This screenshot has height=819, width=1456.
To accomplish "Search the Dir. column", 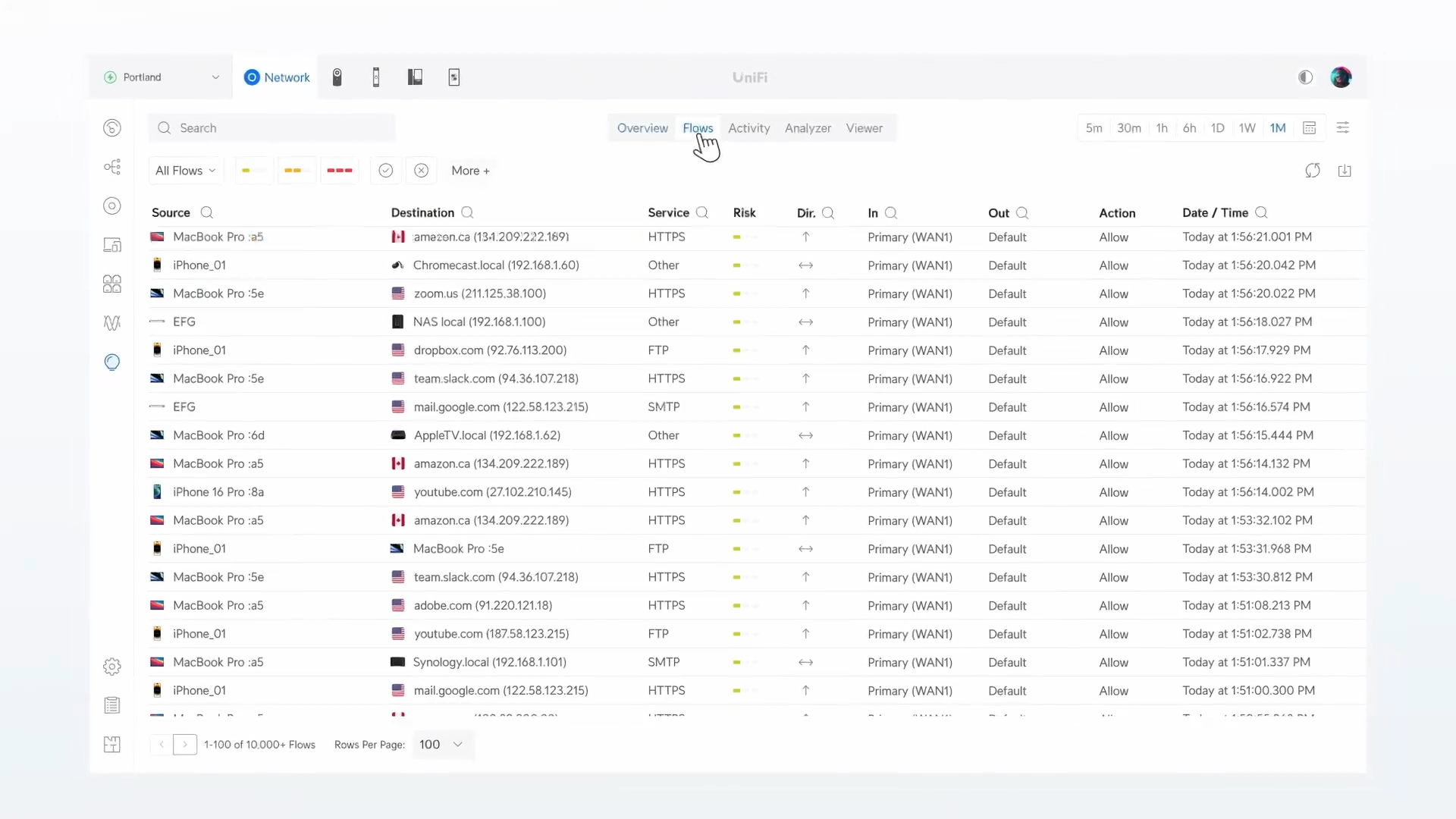I will tap(828, 213).
